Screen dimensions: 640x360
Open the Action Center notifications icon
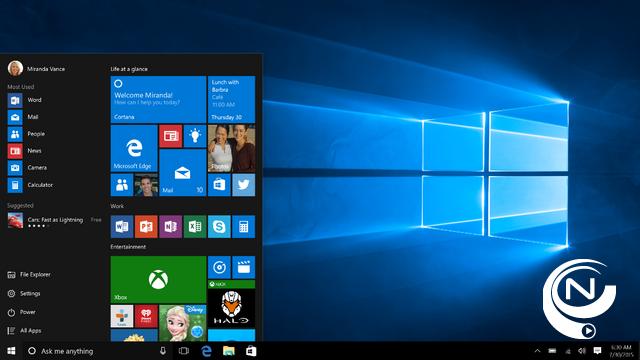coord(598,351)
